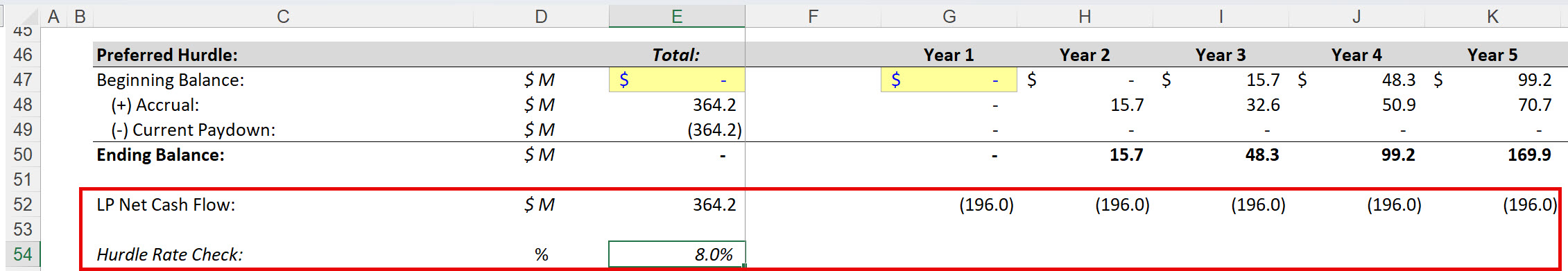Click the Total: header cell

676,55
